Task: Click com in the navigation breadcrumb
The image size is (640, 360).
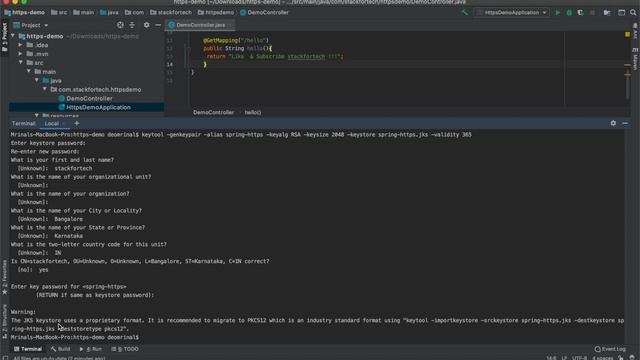Action: tap(134, 13)
